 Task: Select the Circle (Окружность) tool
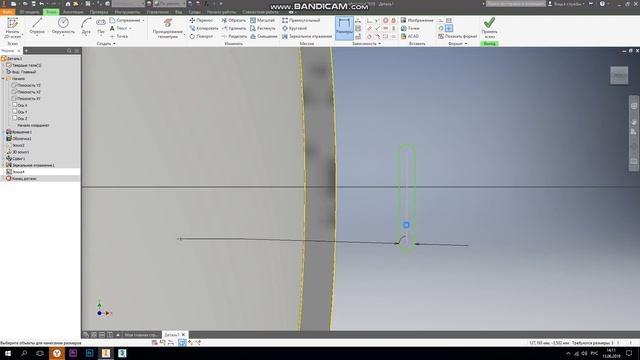click(63, 26)
